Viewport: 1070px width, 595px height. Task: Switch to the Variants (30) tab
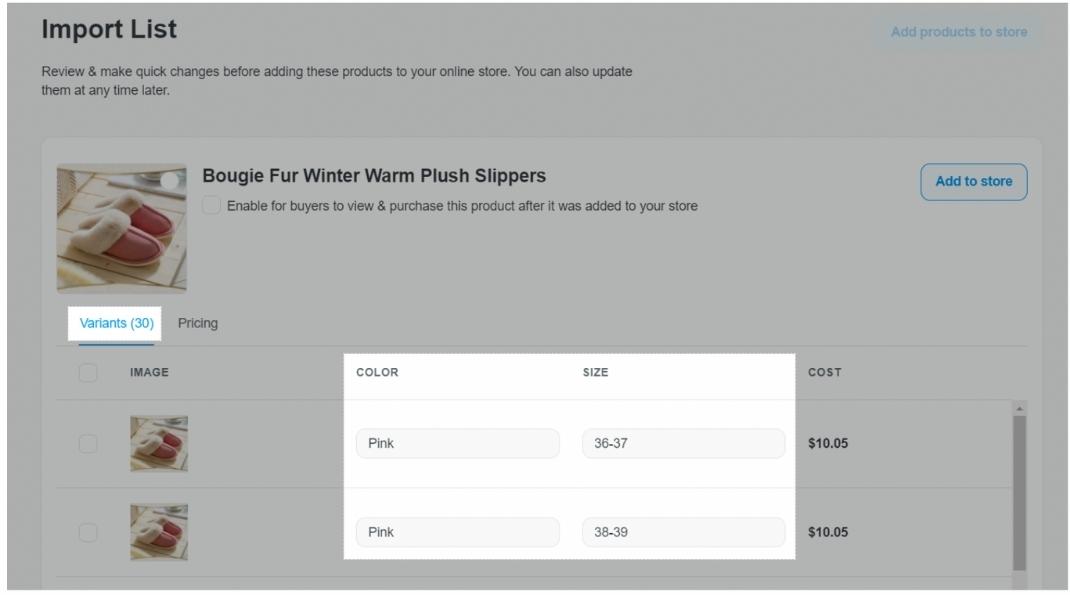[x=116, y=323]
